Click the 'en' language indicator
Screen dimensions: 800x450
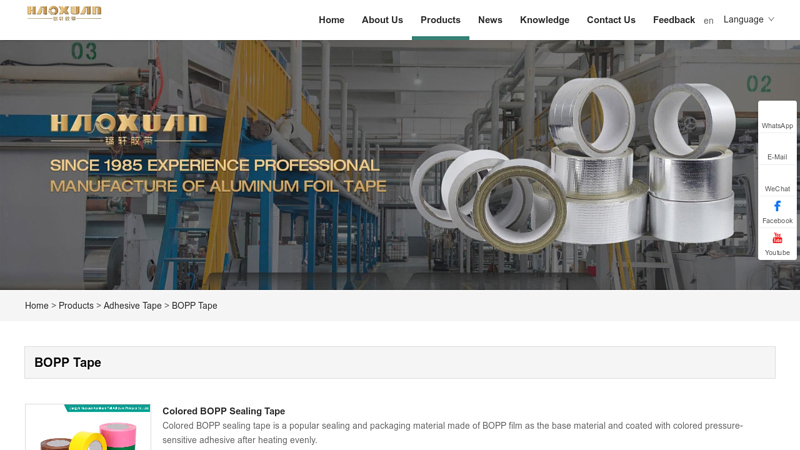[x=708, y=21]
